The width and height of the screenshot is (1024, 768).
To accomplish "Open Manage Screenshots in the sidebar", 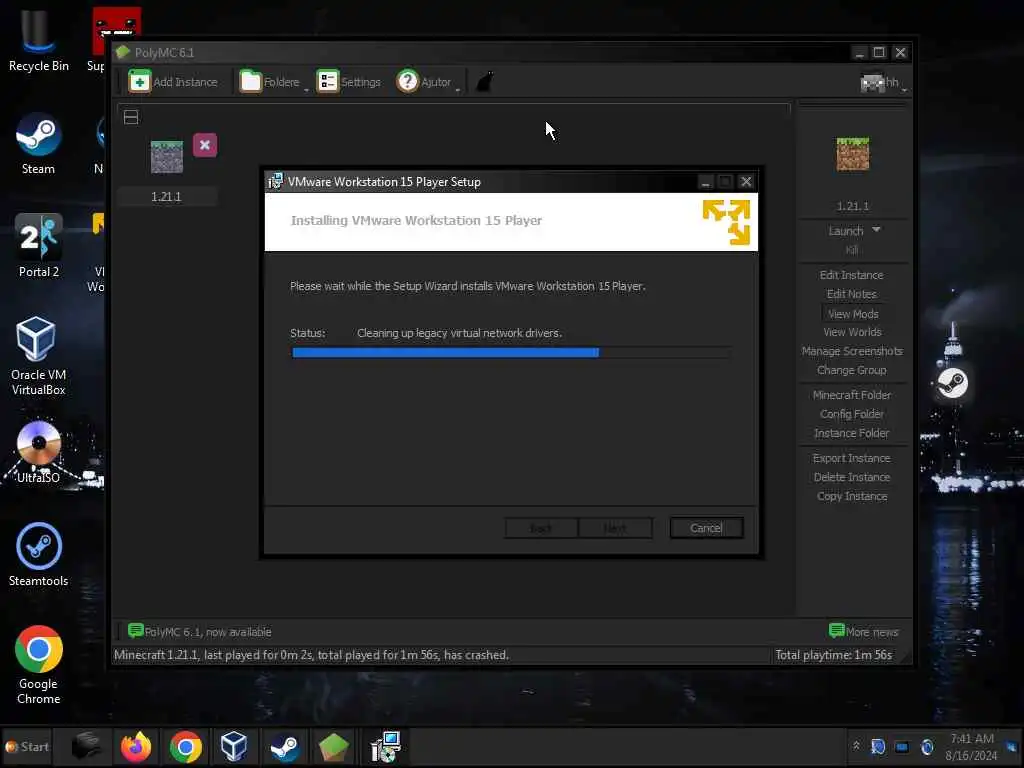I will (852, 351).
